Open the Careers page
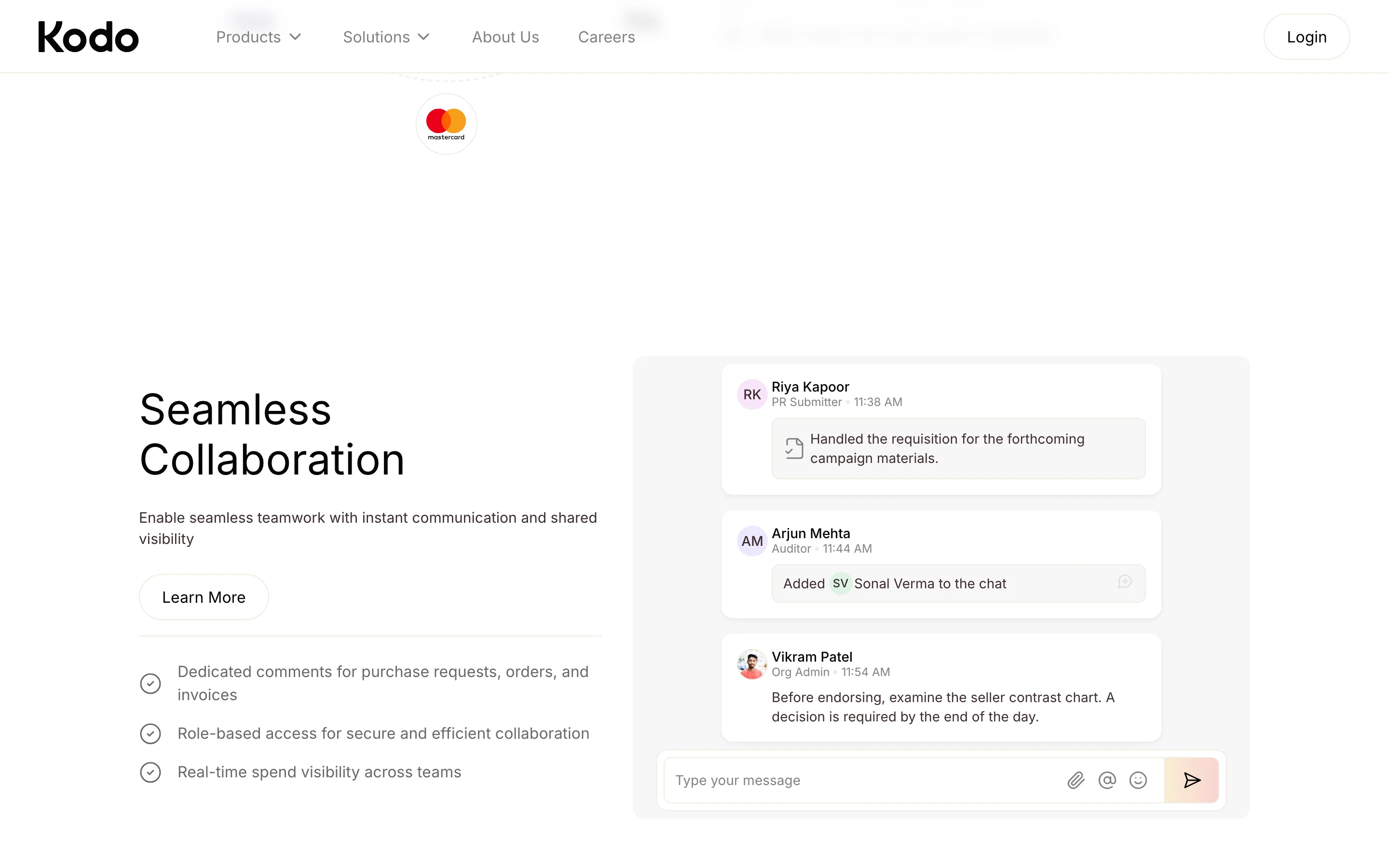This screenshot has height=868, width=1389. pyautogui.click(x=606, y=37)
